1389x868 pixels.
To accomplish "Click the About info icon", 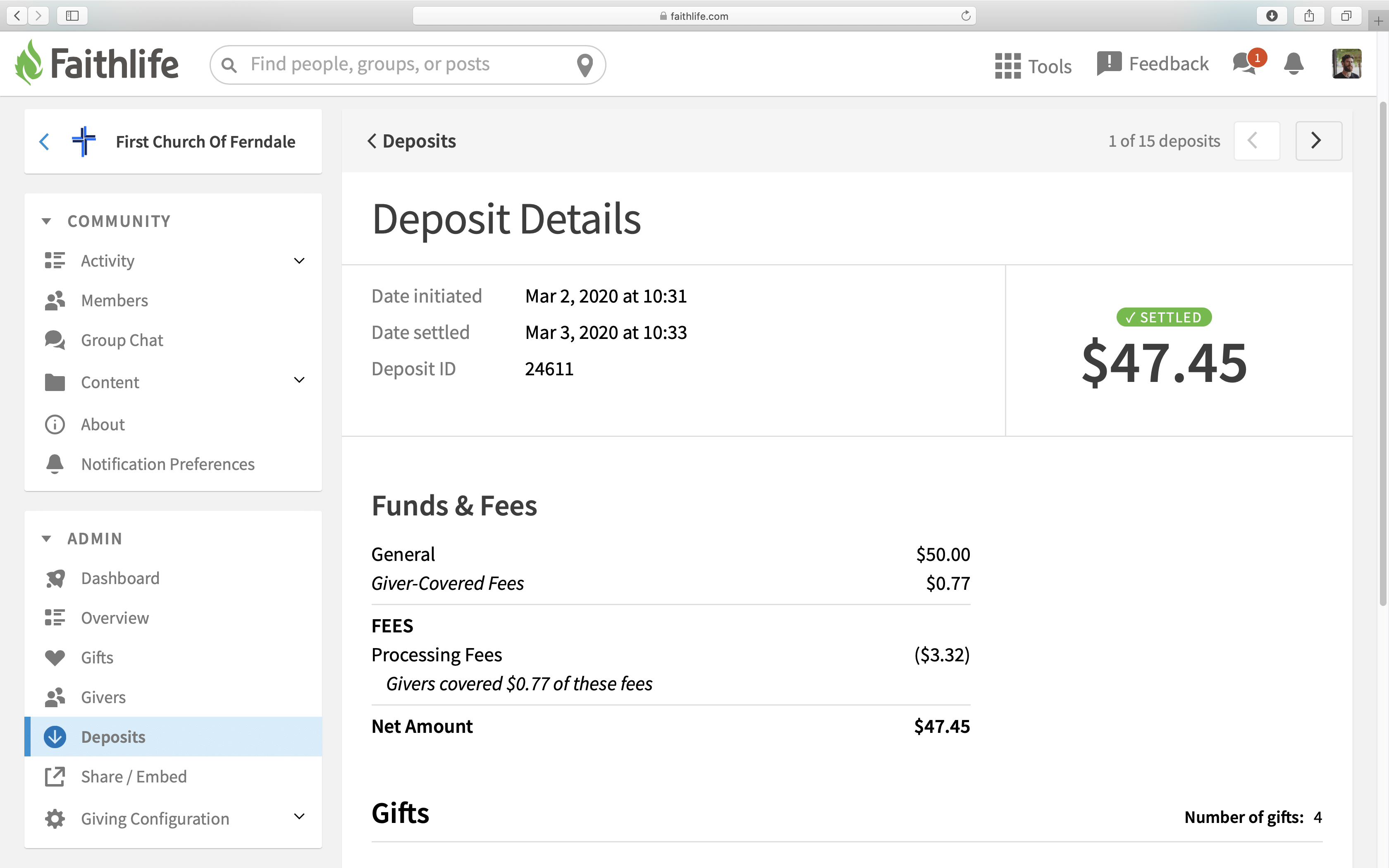I will point(55,424).
